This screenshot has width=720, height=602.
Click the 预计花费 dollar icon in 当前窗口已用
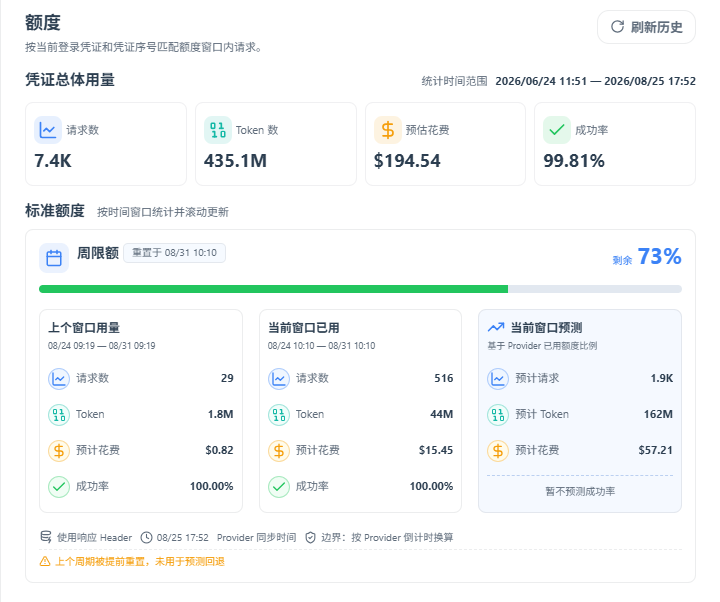pyautogui.click(x=279, y=450)
